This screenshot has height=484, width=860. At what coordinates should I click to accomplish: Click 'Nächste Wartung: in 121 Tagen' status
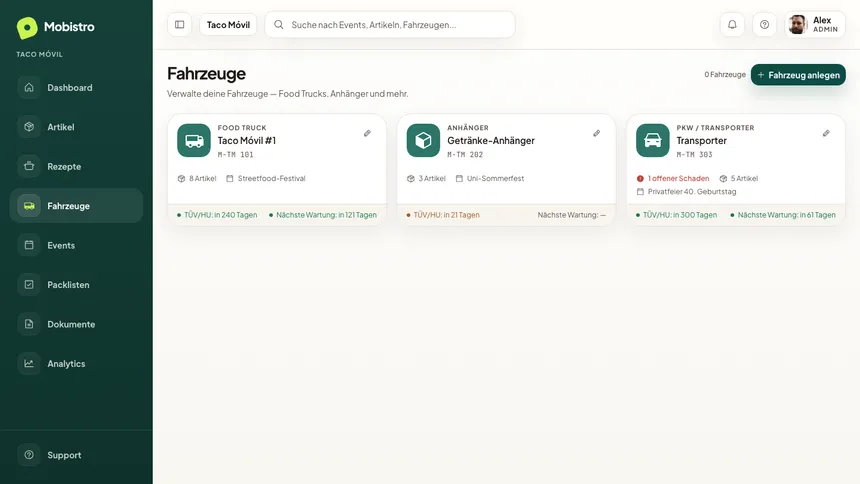[322, 215]
